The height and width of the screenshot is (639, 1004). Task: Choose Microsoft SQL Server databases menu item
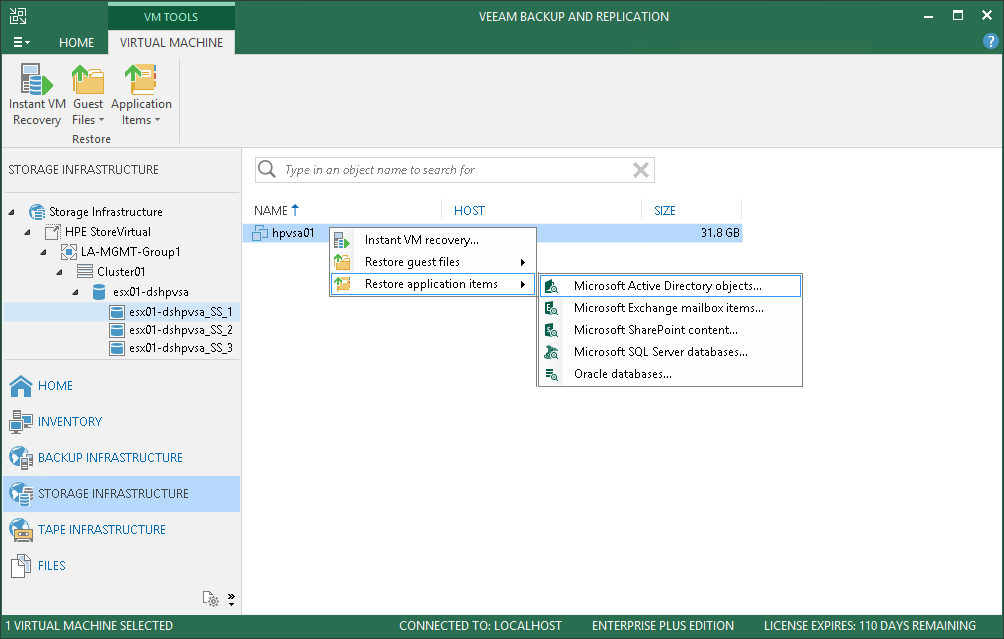pyautogui.click(x=660, y=352)
